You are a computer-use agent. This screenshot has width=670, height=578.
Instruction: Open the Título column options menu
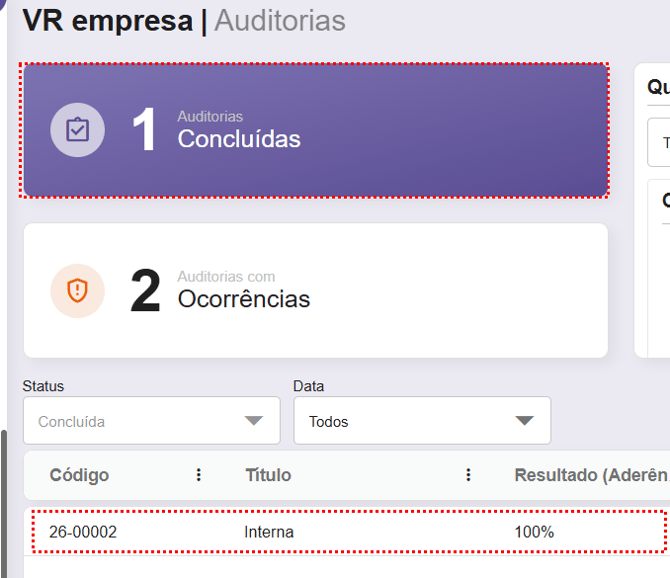[468, 475]
